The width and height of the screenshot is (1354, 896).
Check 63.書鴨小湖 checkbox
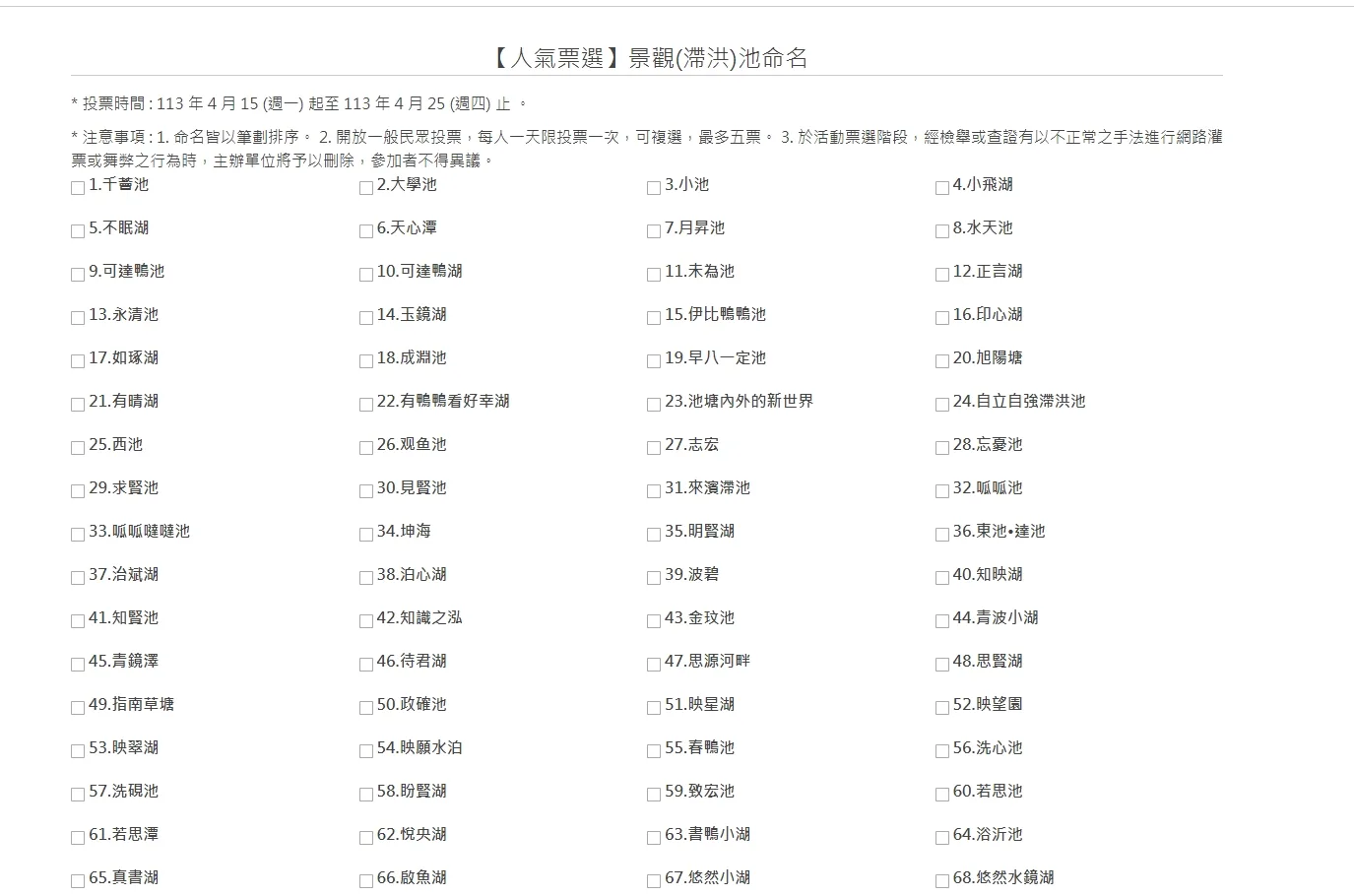click(x=654, y=838)
